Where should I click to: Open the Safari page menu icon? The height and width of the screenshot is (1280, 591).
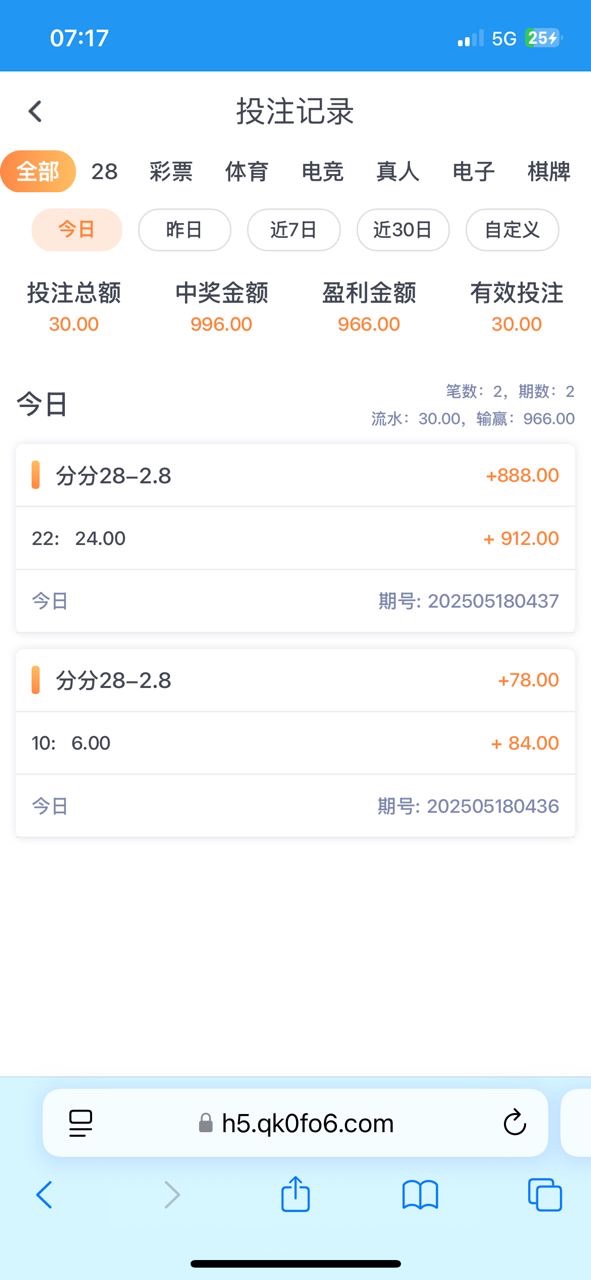pyautogui.click(x=81, y=1123)
